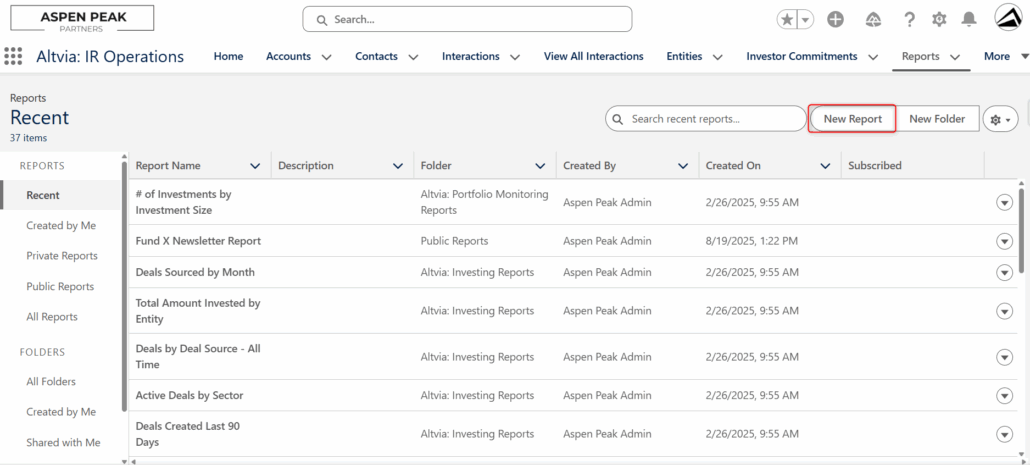Select Created by Me under Reports
This screenshot has height=465, width=1030.
click(x=61, y=225)
